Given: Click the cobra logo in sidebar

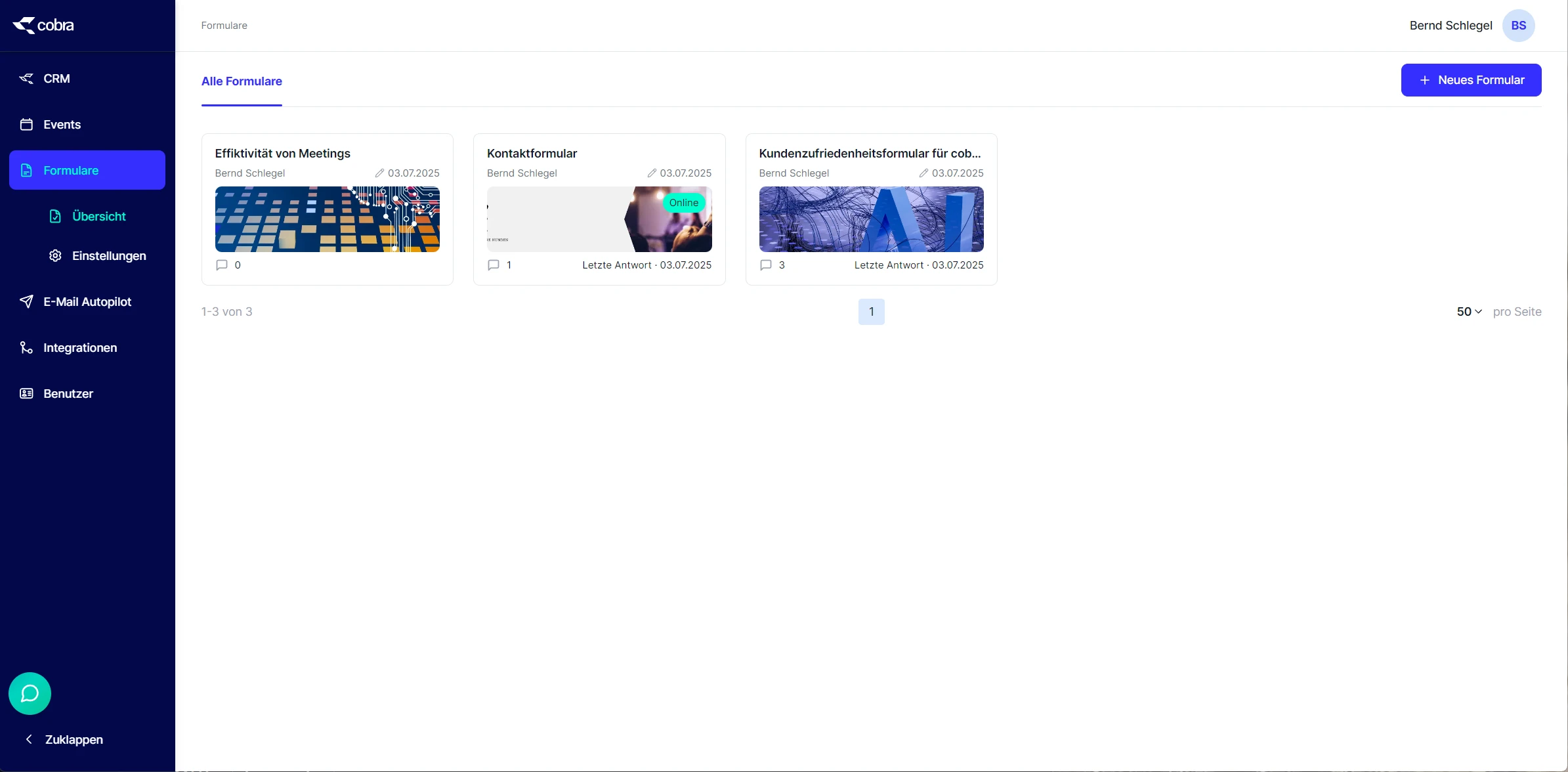Looking at the screenshot, I should 43,25.
